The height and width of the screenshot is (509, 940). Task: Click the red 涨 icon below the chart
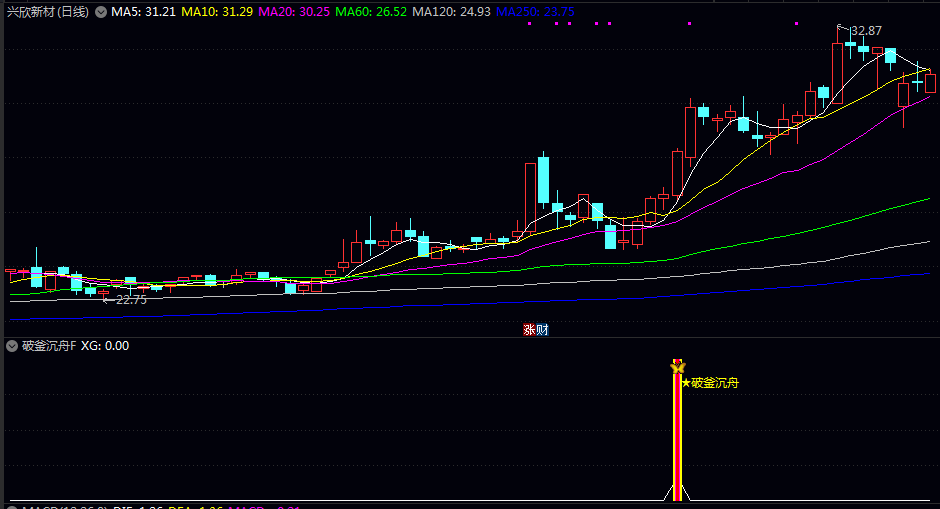click(x=529, y=330)
